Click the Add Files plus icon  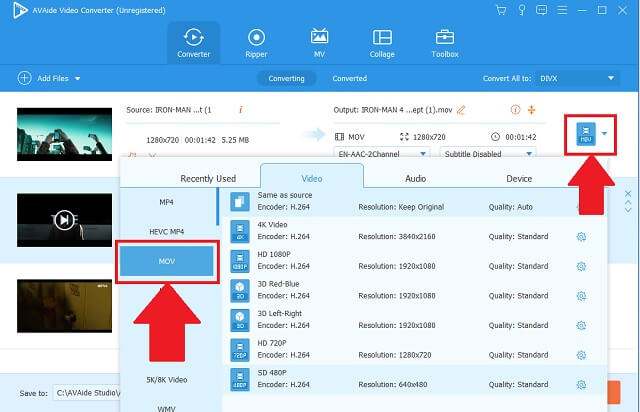click(x=24, y=78)
